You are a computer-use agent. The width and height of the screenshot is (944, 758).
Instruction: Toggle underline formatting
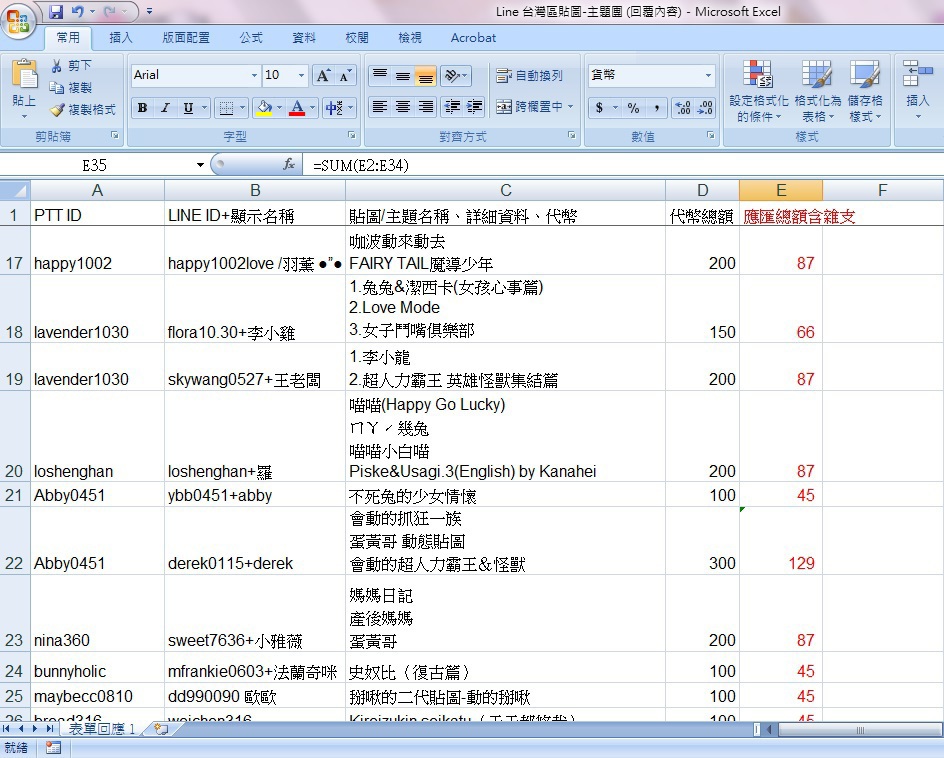(x=188, y=108)
